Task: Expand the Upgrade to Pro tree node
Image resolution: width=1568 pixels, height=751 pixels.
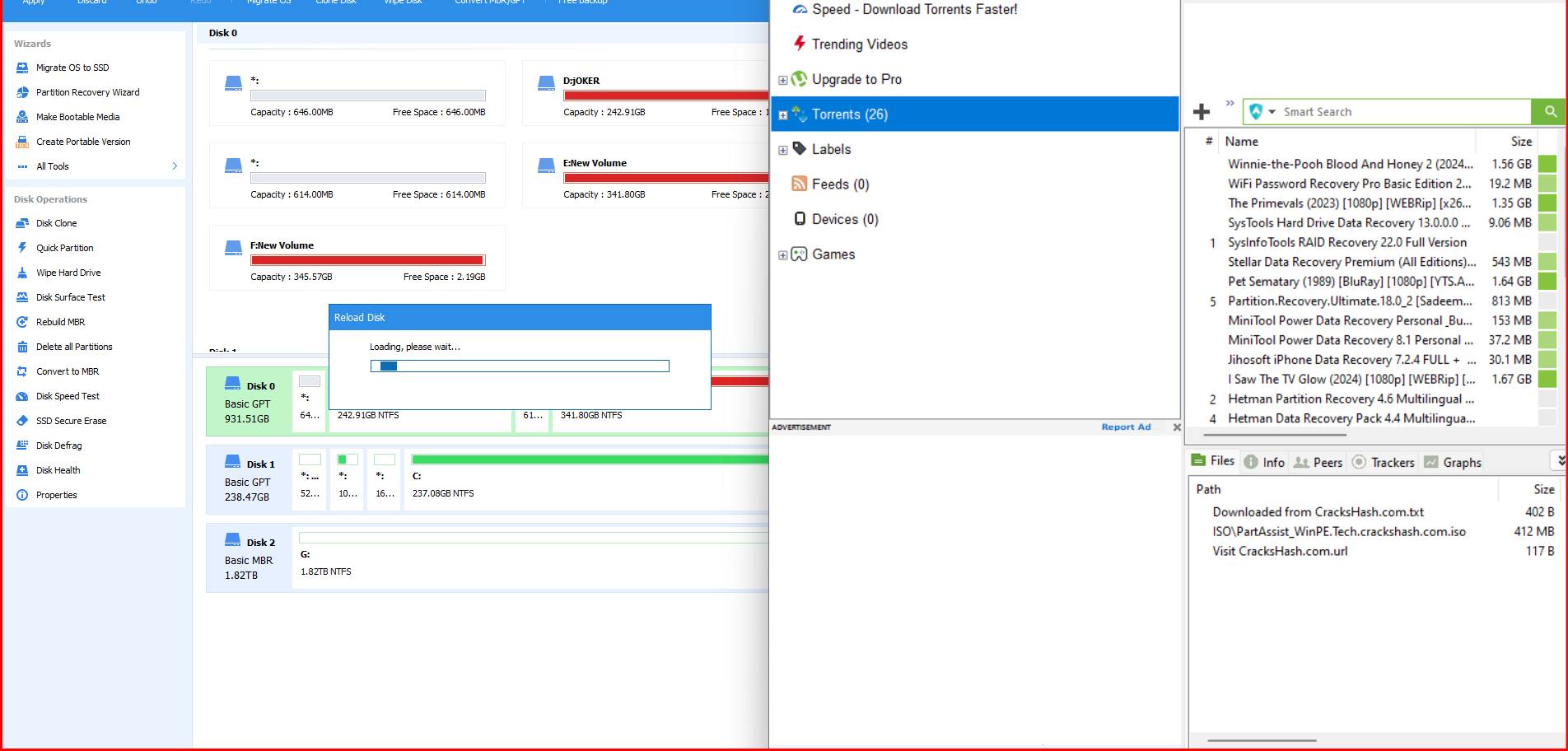Action: [x=782, y=80]
